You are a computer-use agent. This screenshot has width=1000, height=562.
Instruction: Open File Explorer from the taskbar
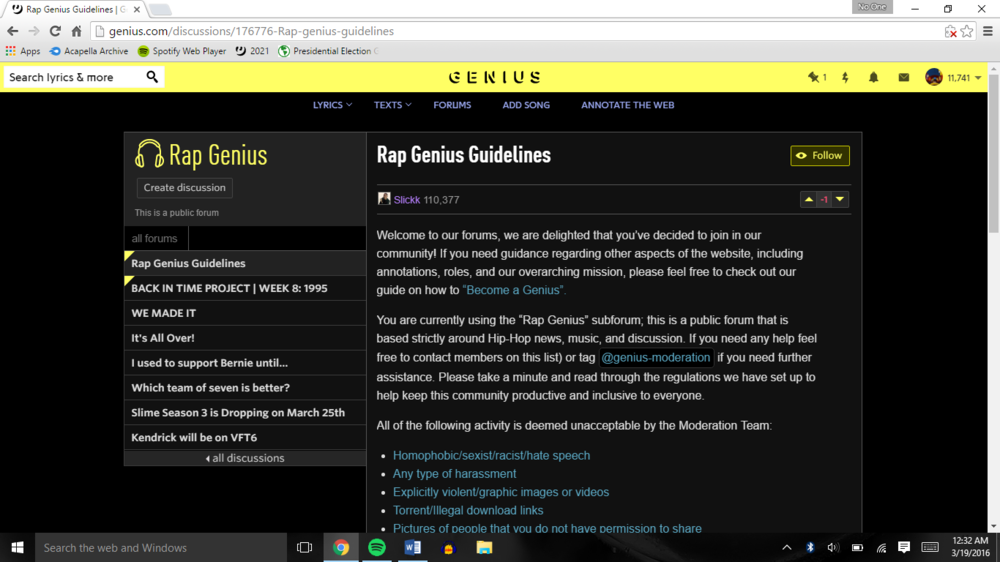tap(484, 547)
